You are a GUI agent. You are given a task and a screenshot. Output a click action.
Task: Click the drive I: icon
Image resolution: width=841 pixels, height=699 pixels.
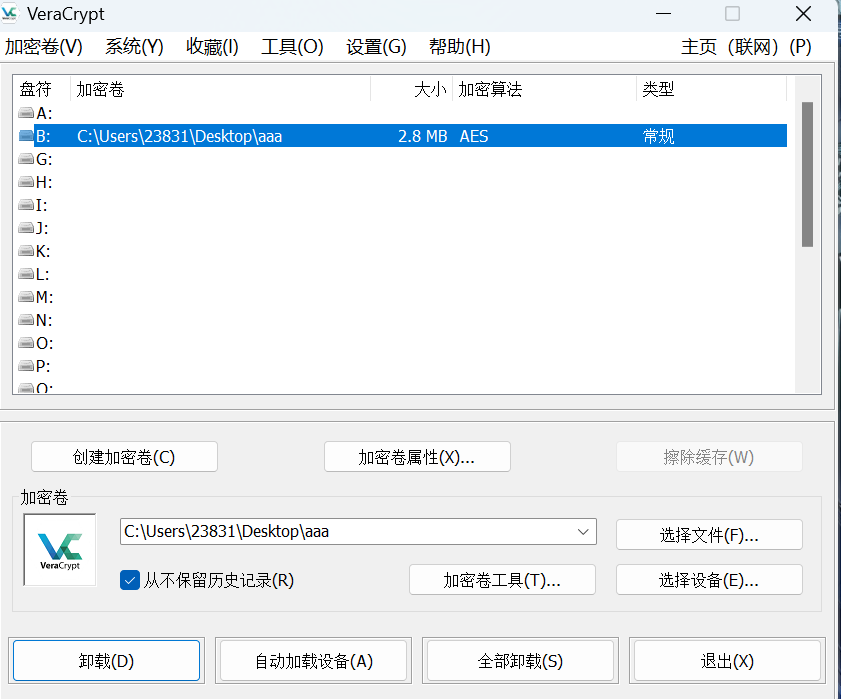pyautogui.click(x=26, y=205)
